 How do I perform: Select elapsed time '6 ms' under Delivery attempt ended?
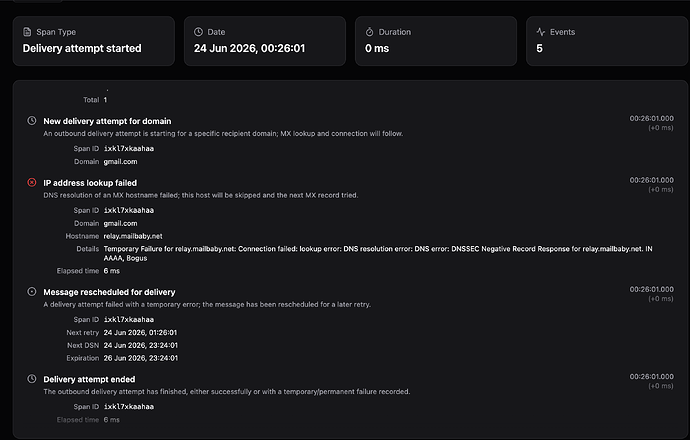[112, 420]
